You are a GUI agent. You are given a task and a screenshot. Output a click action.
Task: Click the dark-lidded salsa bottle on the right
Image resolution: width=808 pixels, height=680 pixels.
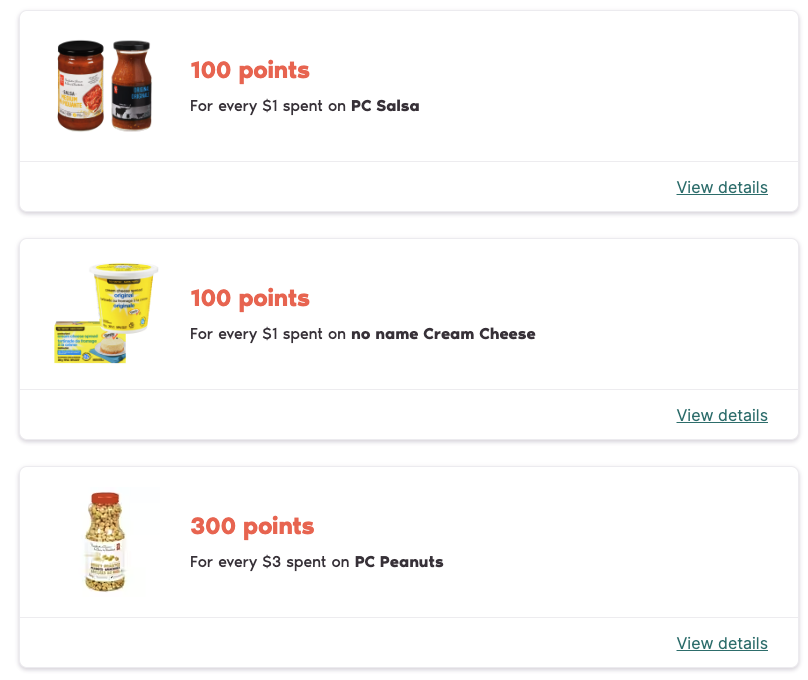coord(132,86)
